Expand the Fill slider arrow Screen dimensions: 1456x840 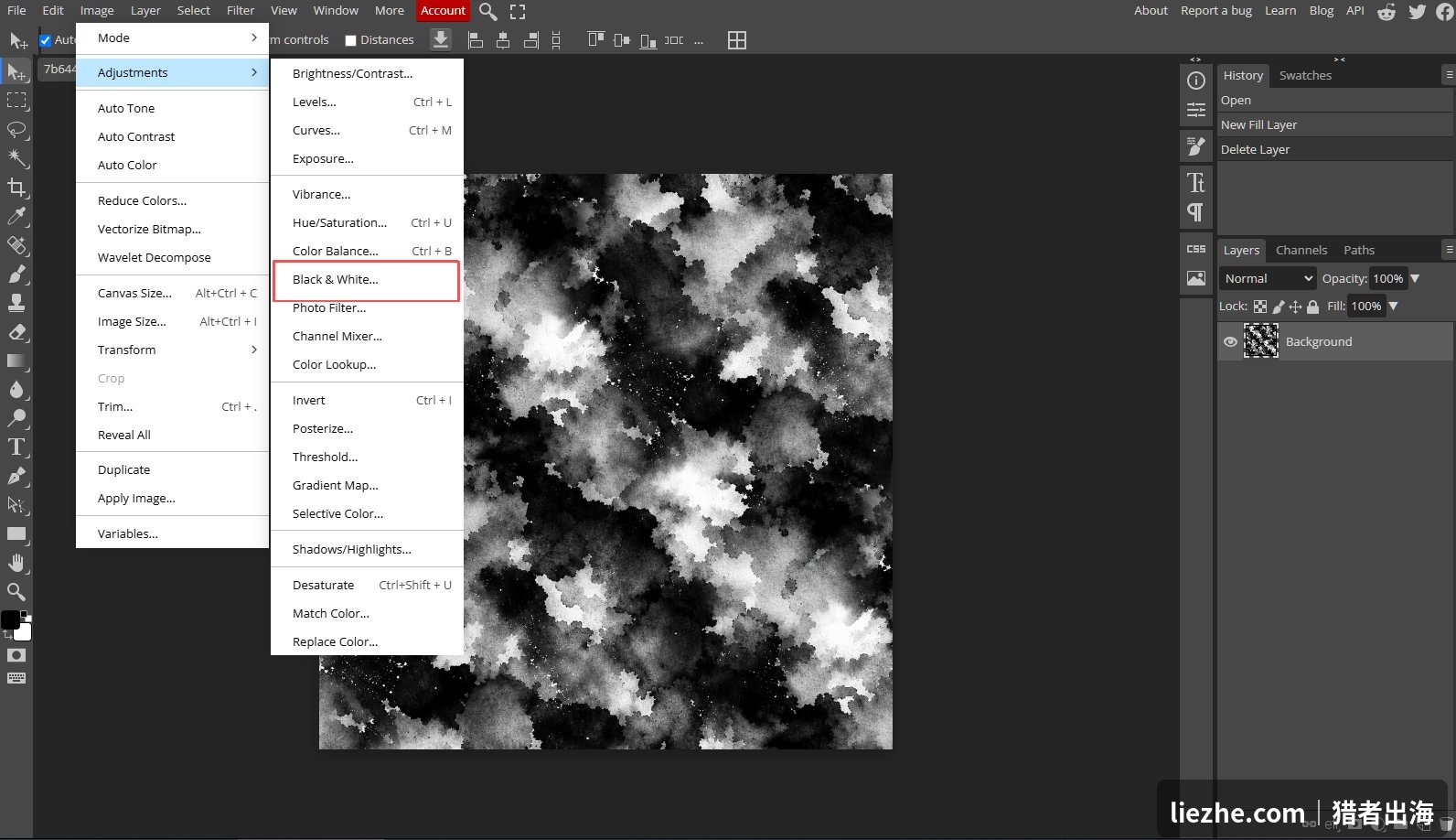[1393, 307]
